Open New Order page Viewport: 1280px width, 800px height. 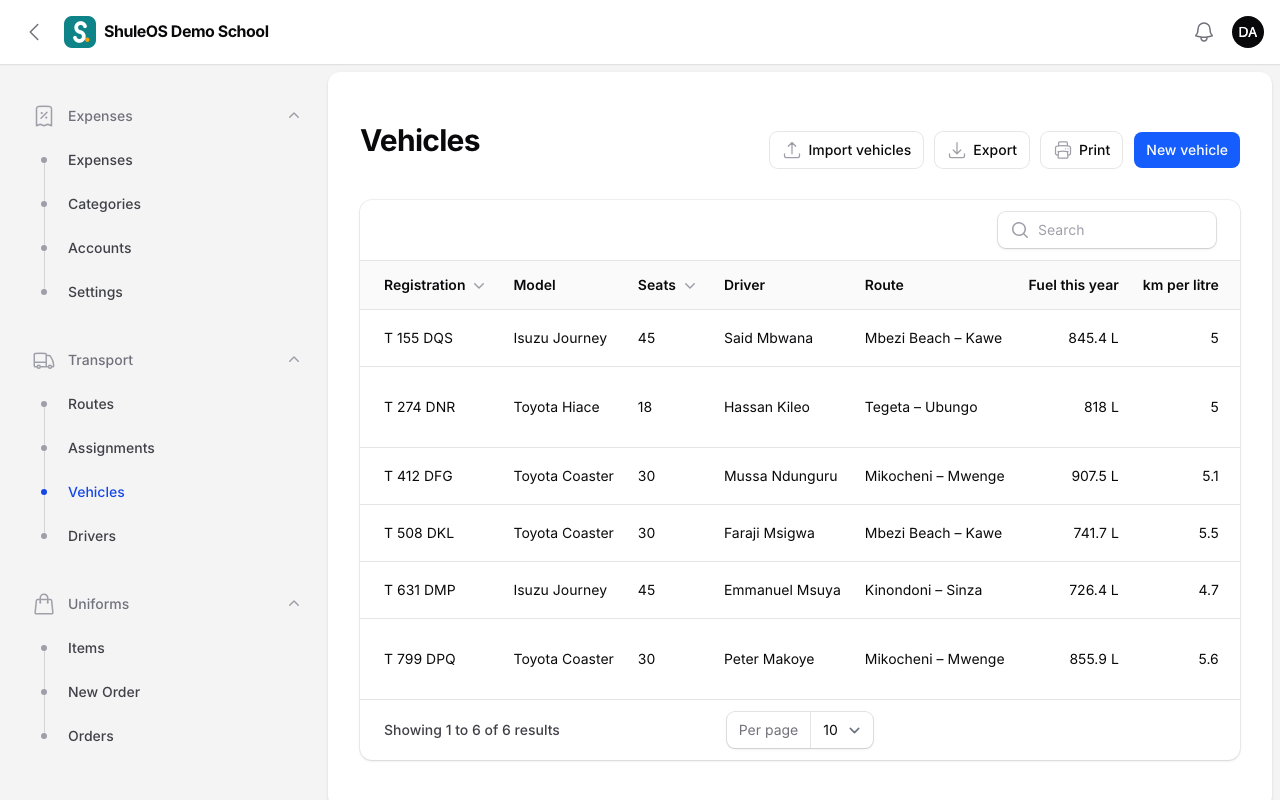[104, 692]
